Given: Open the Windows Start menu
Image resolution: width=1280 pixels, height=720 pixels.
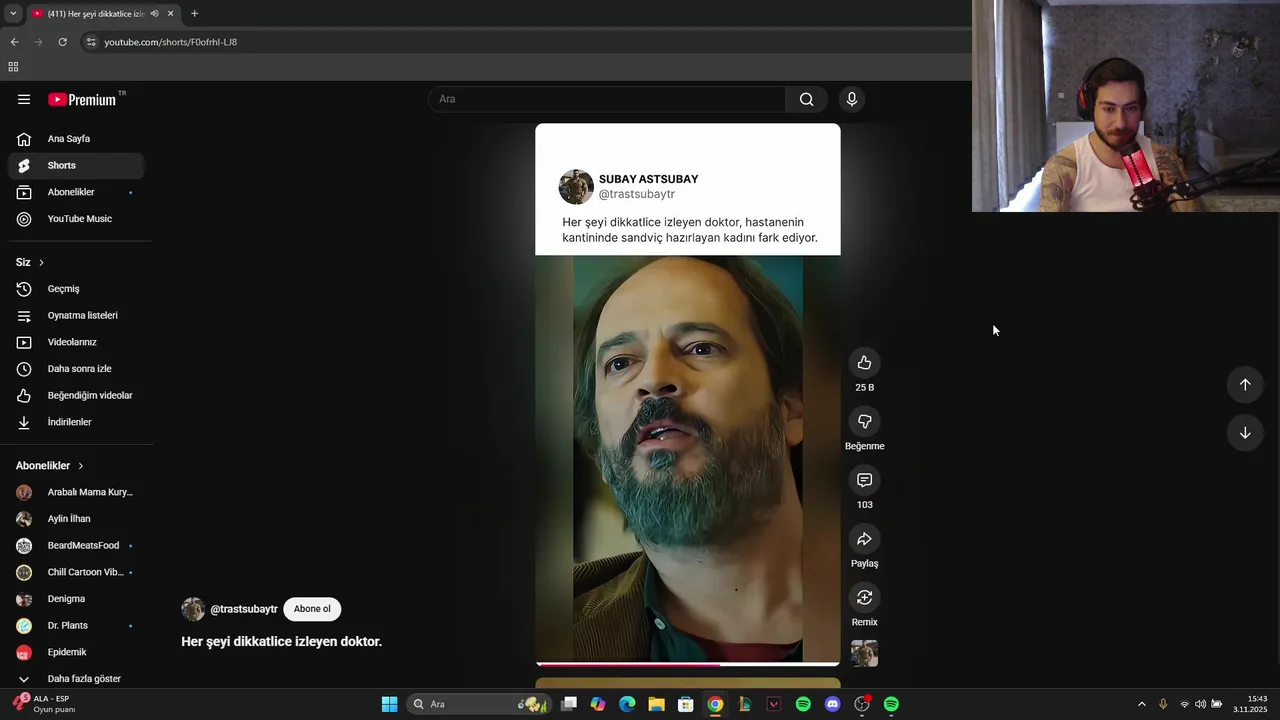Looking at the screenshot, I should [x=389, y=704].
